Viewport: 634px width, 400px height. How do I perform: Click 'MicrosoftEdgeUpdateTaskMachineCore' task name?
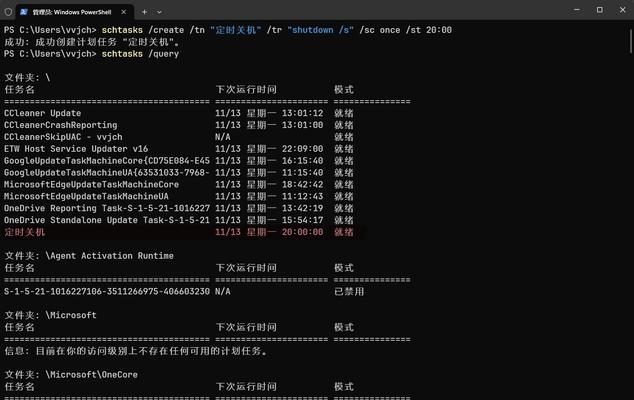pos(91,184)
